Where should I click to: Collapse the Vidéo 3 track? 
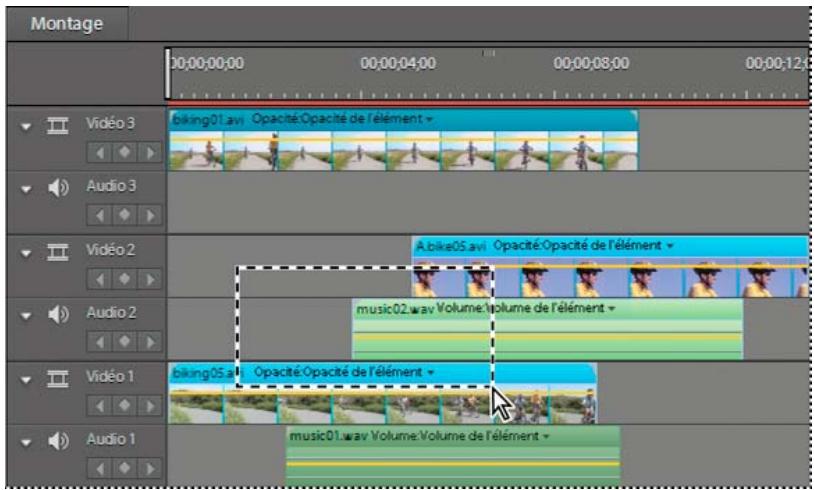26,126
